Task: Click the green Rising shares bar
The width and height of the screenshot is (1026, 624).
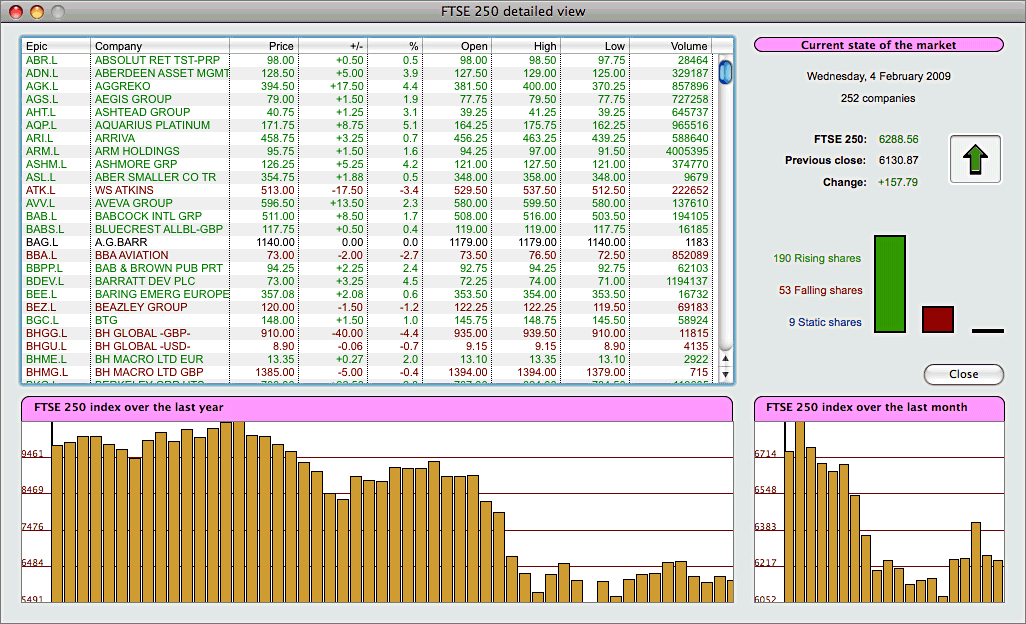Action: (x=889, y=284)
